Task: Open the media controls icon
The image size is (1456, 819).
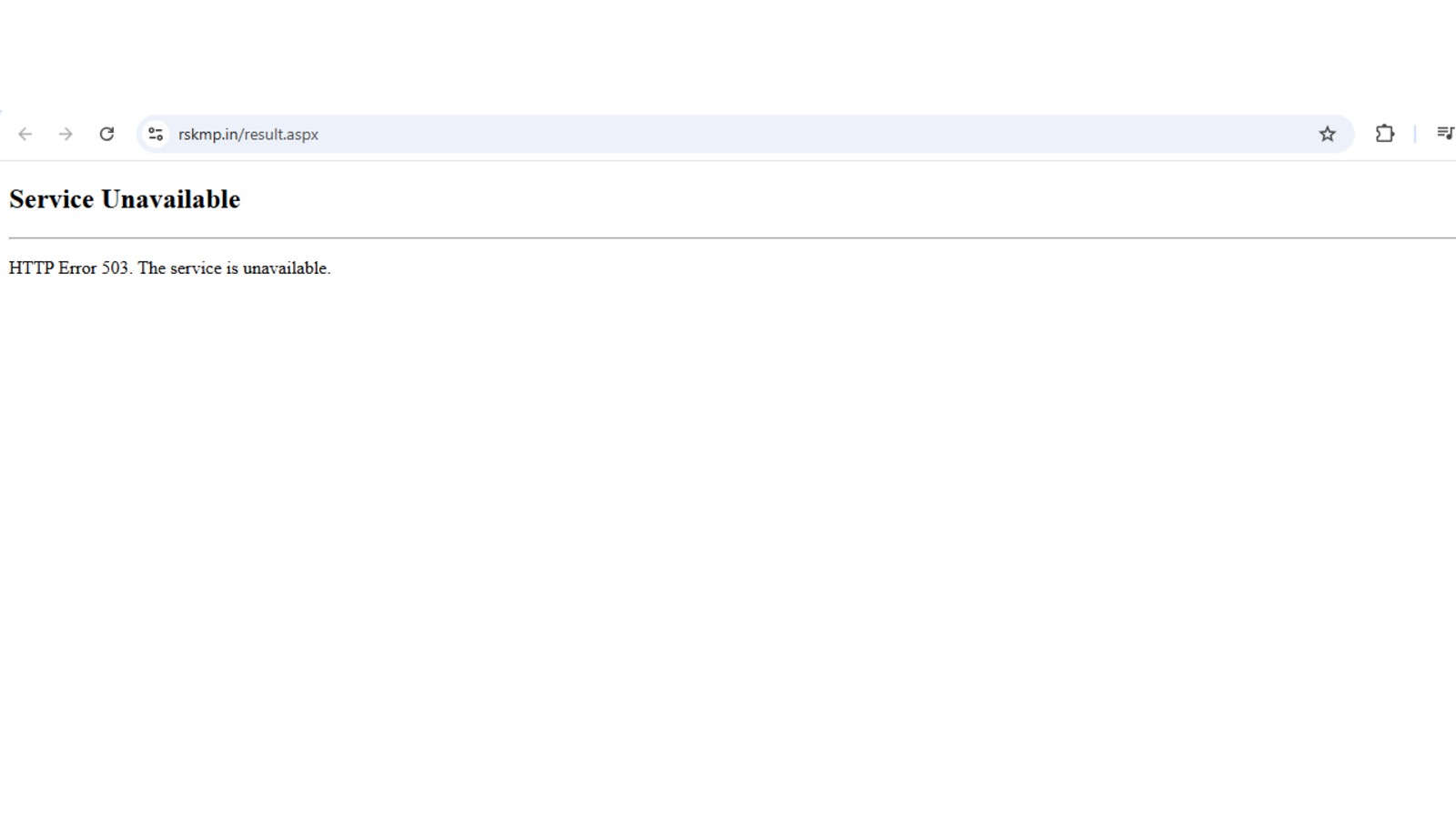Action: coord(1444,134)
